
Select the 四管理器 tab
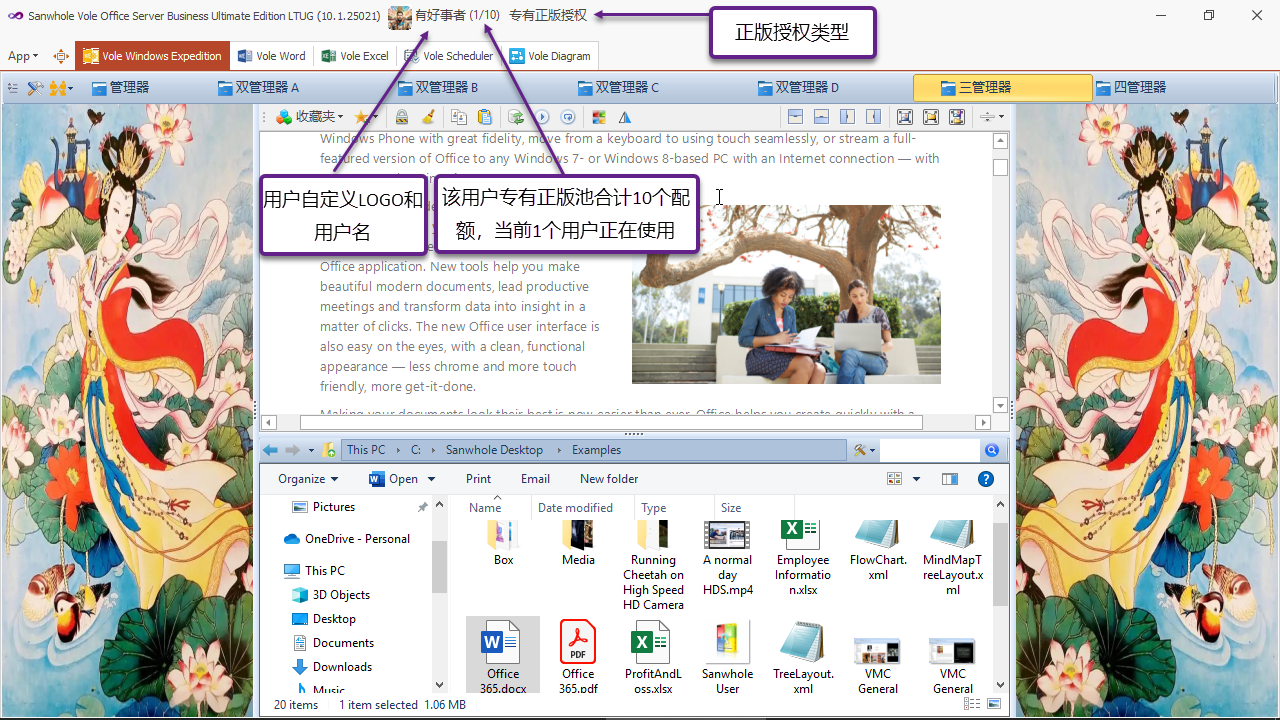click(x=1132, y=88)
